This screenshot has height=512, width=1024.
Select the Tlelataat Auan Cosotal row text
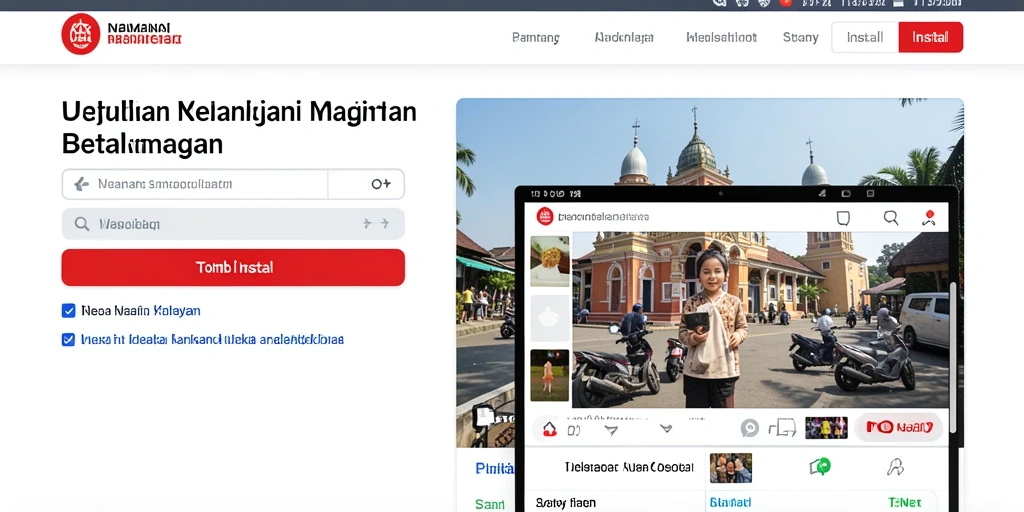coord(629,468)
